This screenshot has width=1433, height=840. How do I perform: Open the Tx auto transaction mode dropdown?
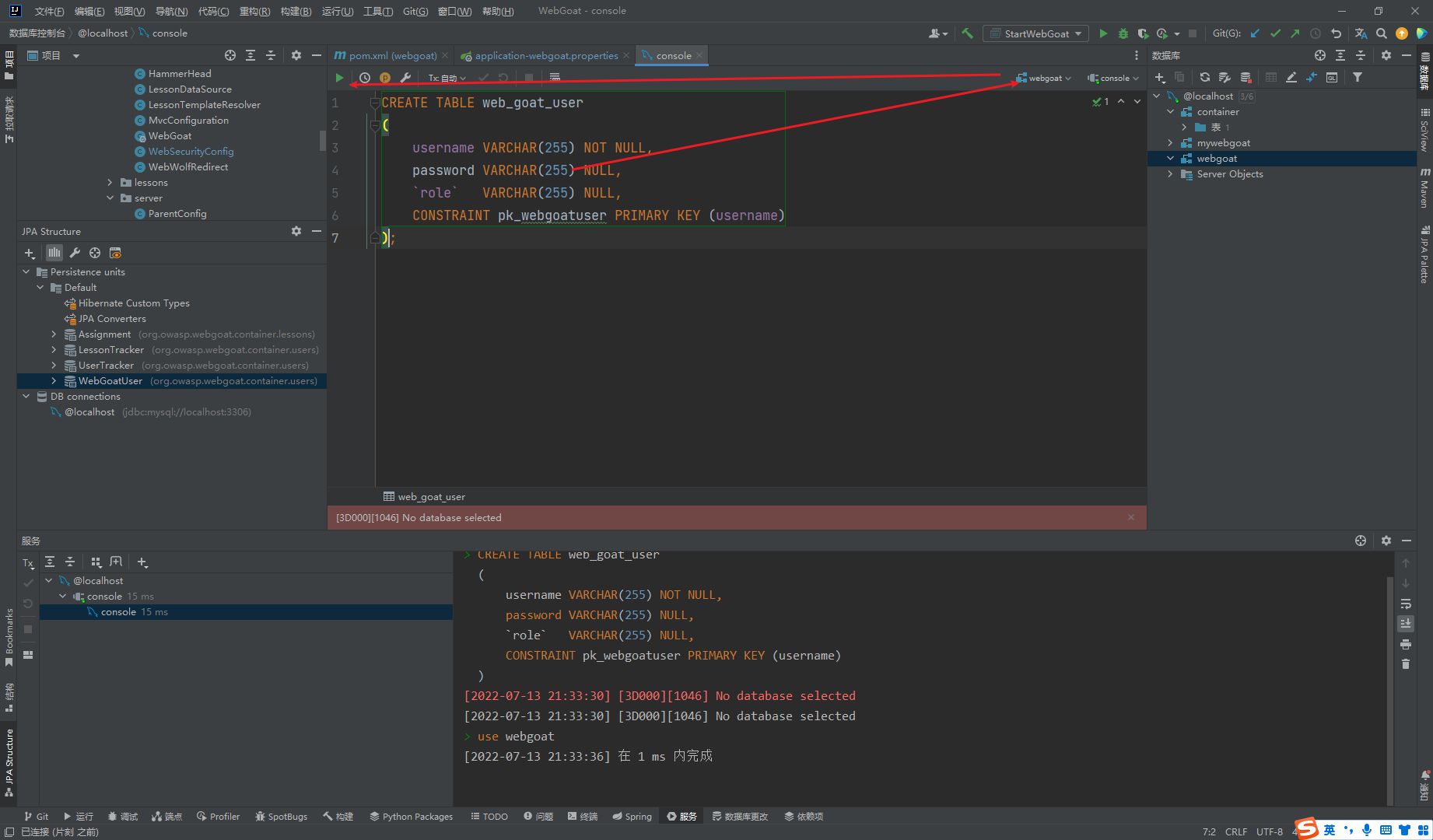[x=447, y=78]
